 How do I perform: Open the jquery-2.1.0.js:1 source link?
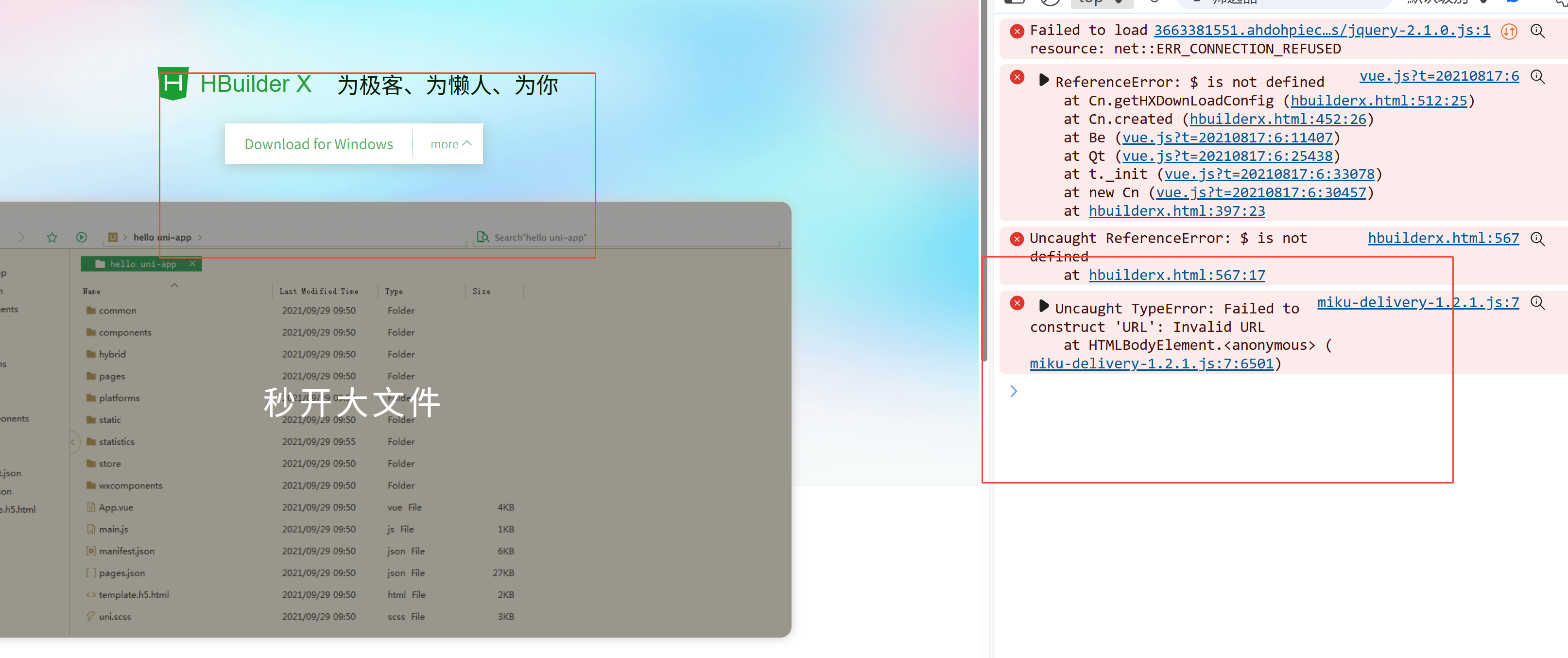pos(1322,30)
